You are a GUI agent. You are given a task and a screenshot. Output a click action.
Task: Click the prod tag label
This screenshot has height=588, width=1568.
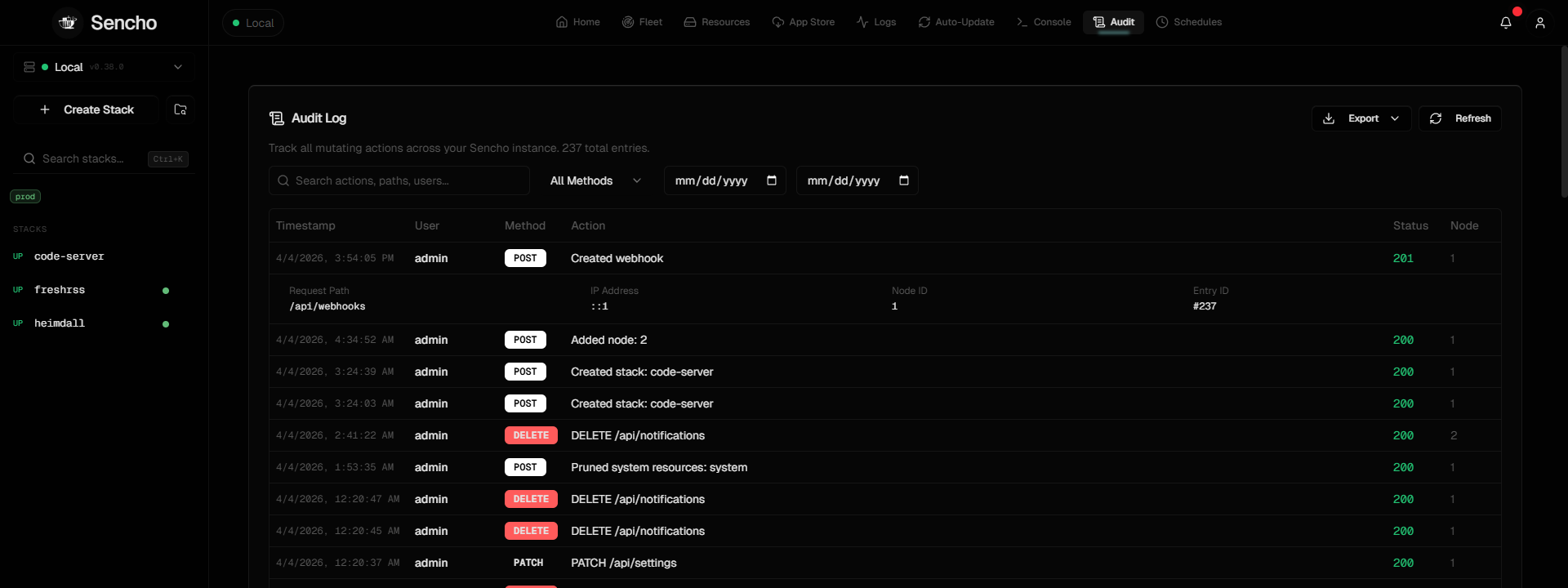click(25, 197)
